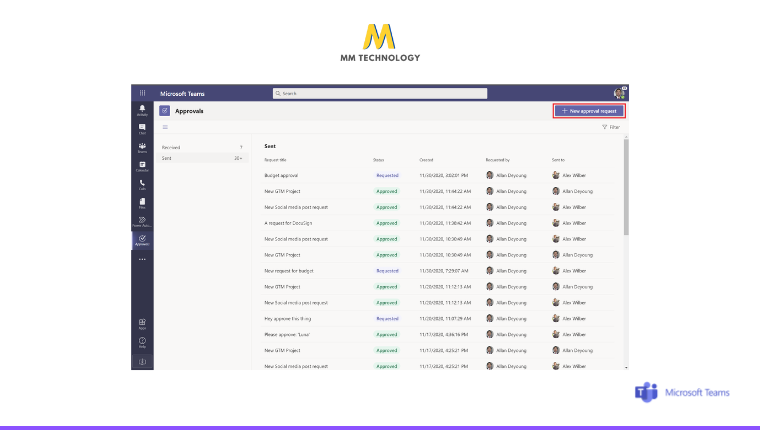Select the Sent list
The height and width of the screenshot is (430, 760).
pos(202,158)
